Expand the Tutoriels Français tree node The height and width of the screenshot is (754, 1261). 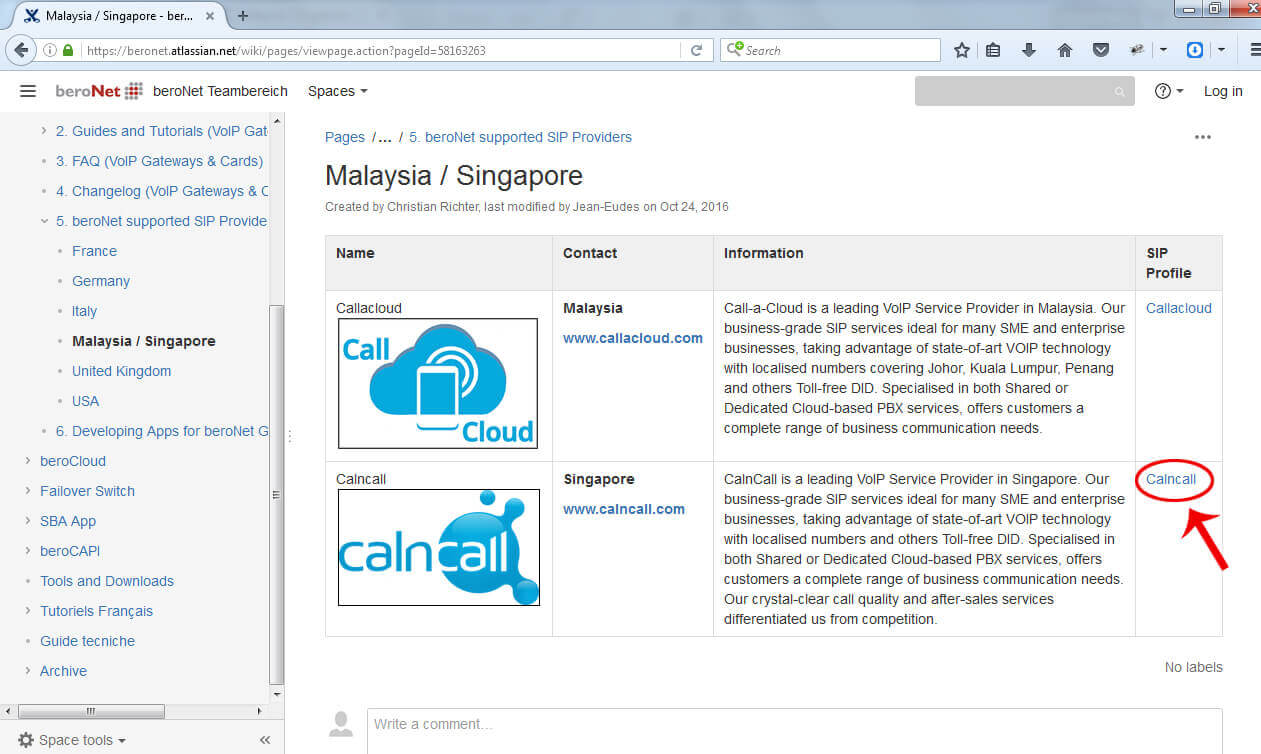pyautogui.click(x=28, y=611)
